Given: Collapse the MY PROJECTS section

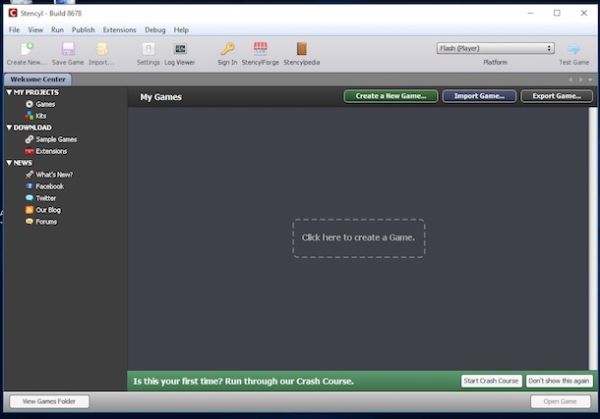Looking at the screenshot, I should [8, 92].
